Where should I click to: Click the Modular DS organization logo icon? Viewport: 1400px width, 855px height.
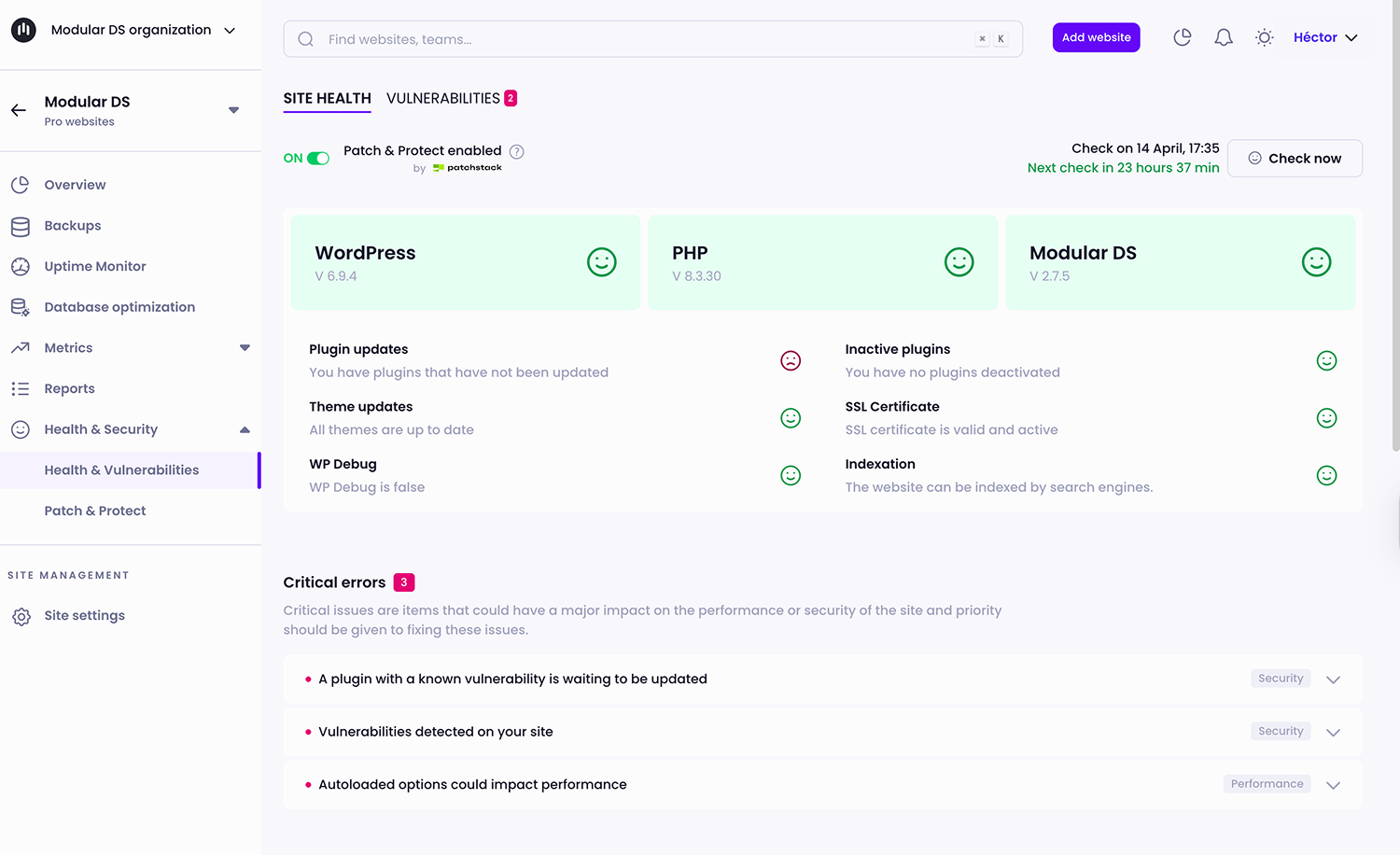pos(23,30)
